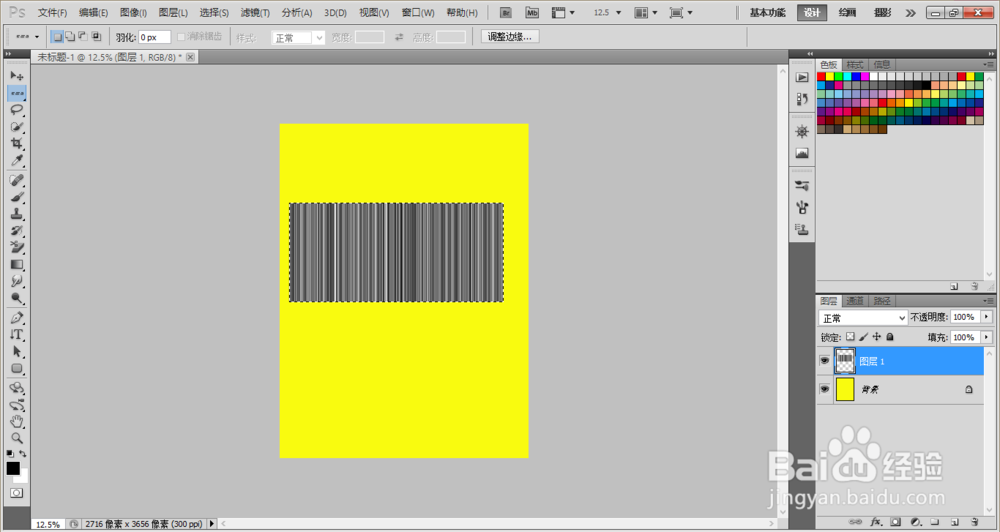The height and width of the screenshot is (532, 1000).
Task: Switch to 绘画 workspace
Action: 847,13
